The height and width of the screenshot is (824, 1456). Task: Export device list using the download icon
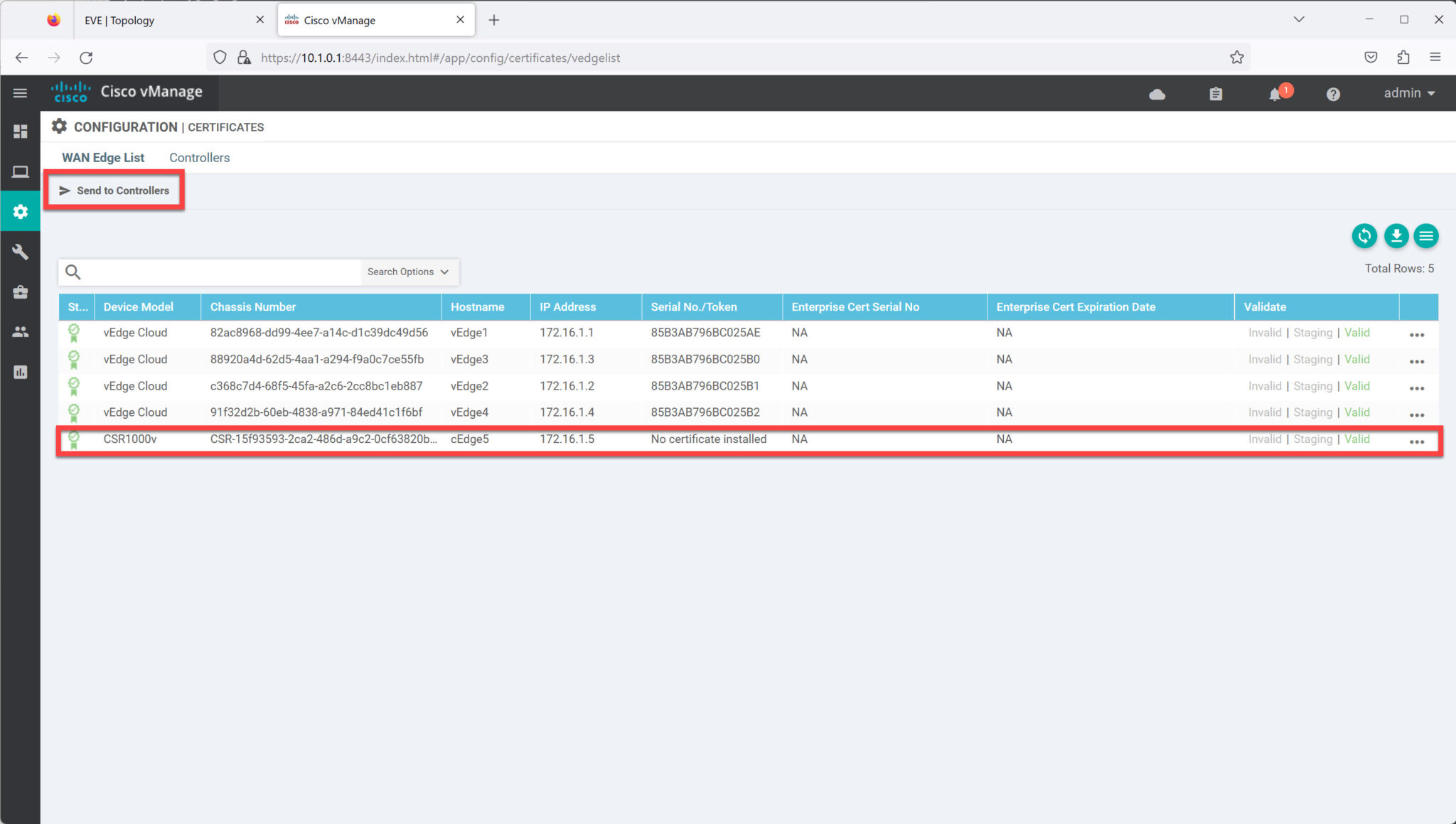click(1396, 235)
